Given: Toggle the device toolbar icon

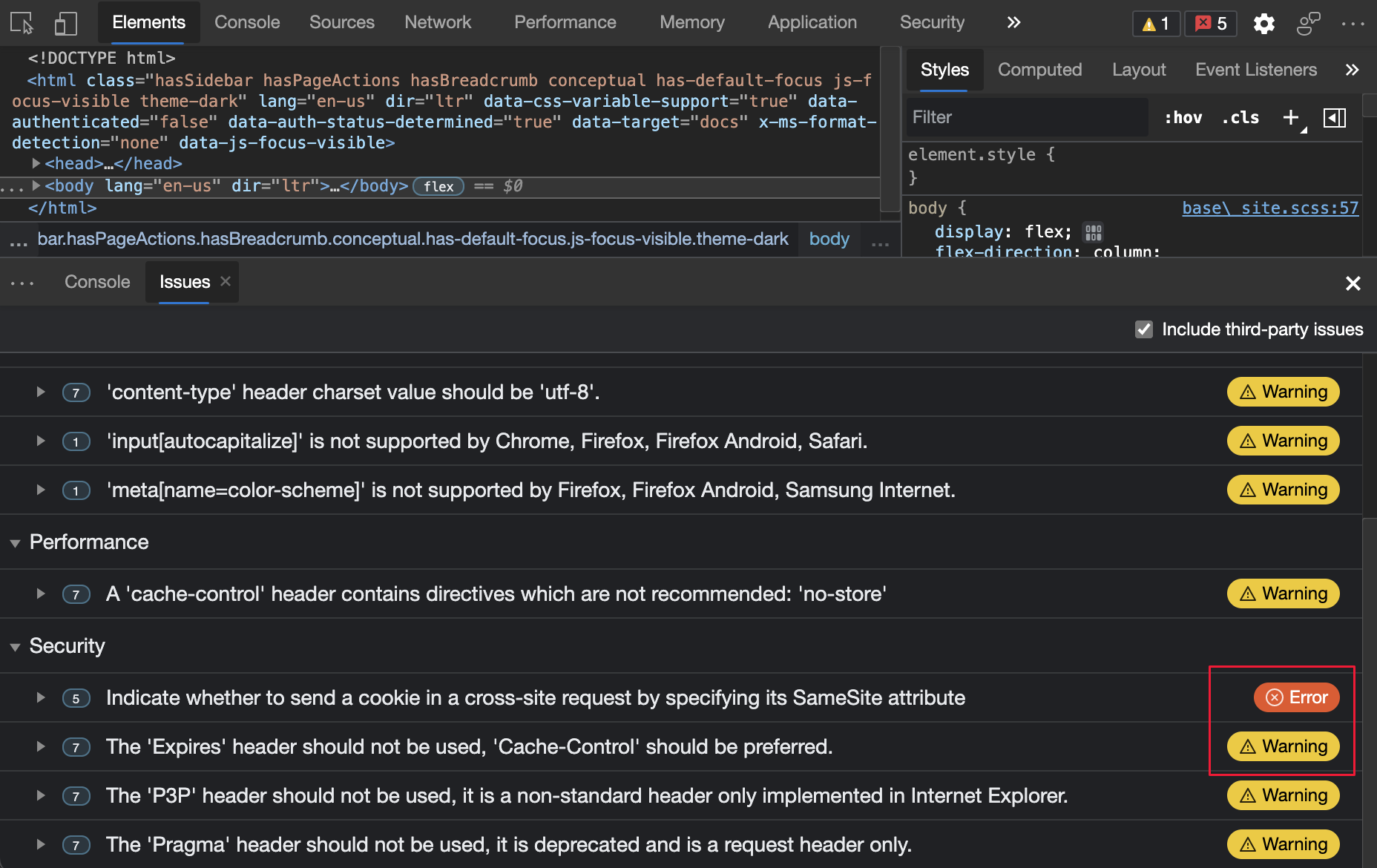Looking at the screenshot, I should coord(65,23).
